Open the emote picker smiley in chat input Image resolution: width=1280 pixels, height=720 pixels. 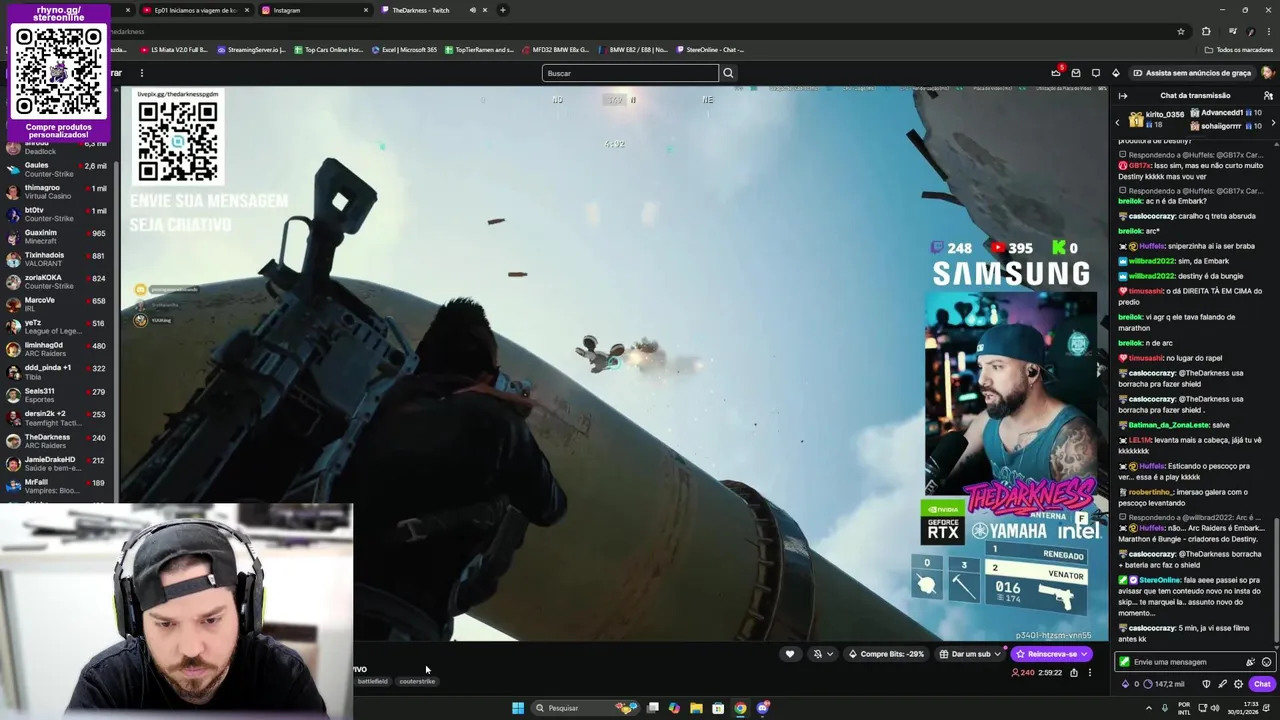click(1267, 662)
